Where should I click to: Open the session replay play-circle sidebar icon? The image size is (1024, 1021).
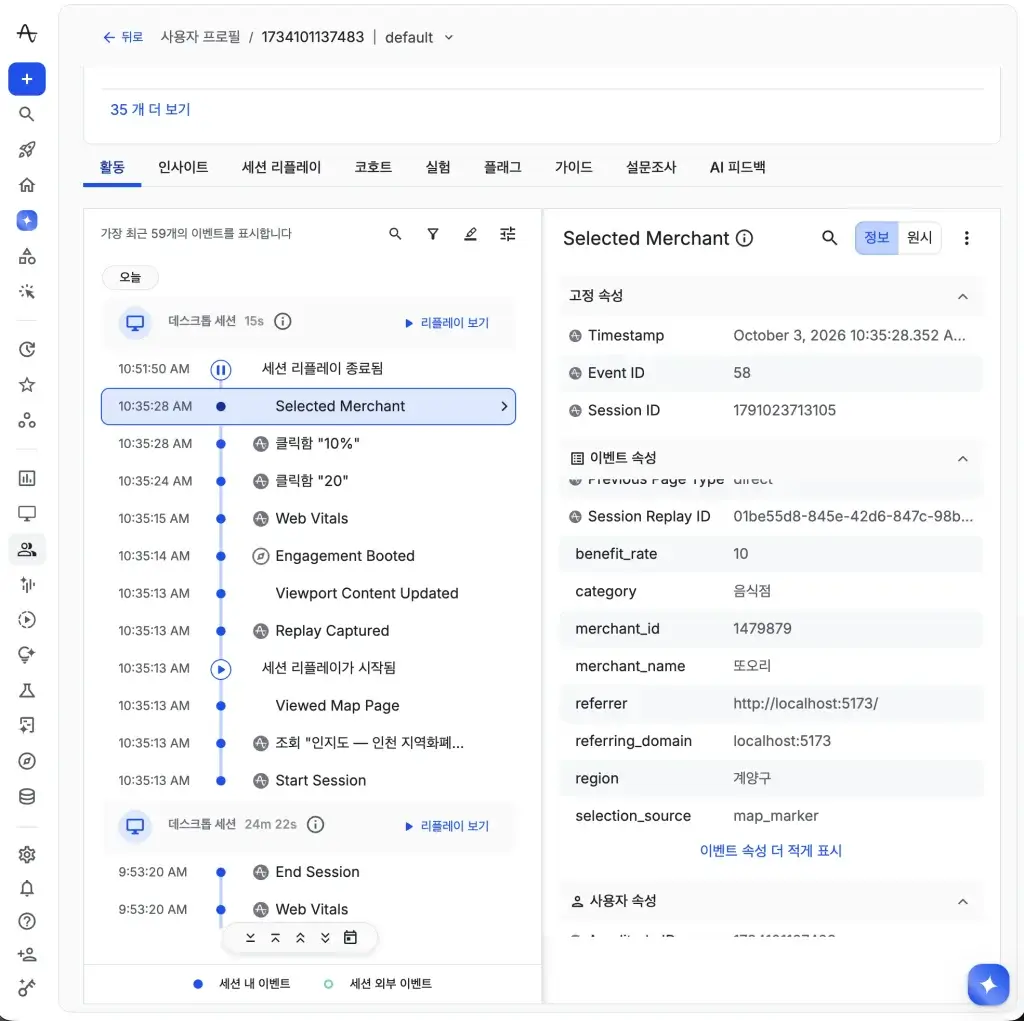point(27,620)
